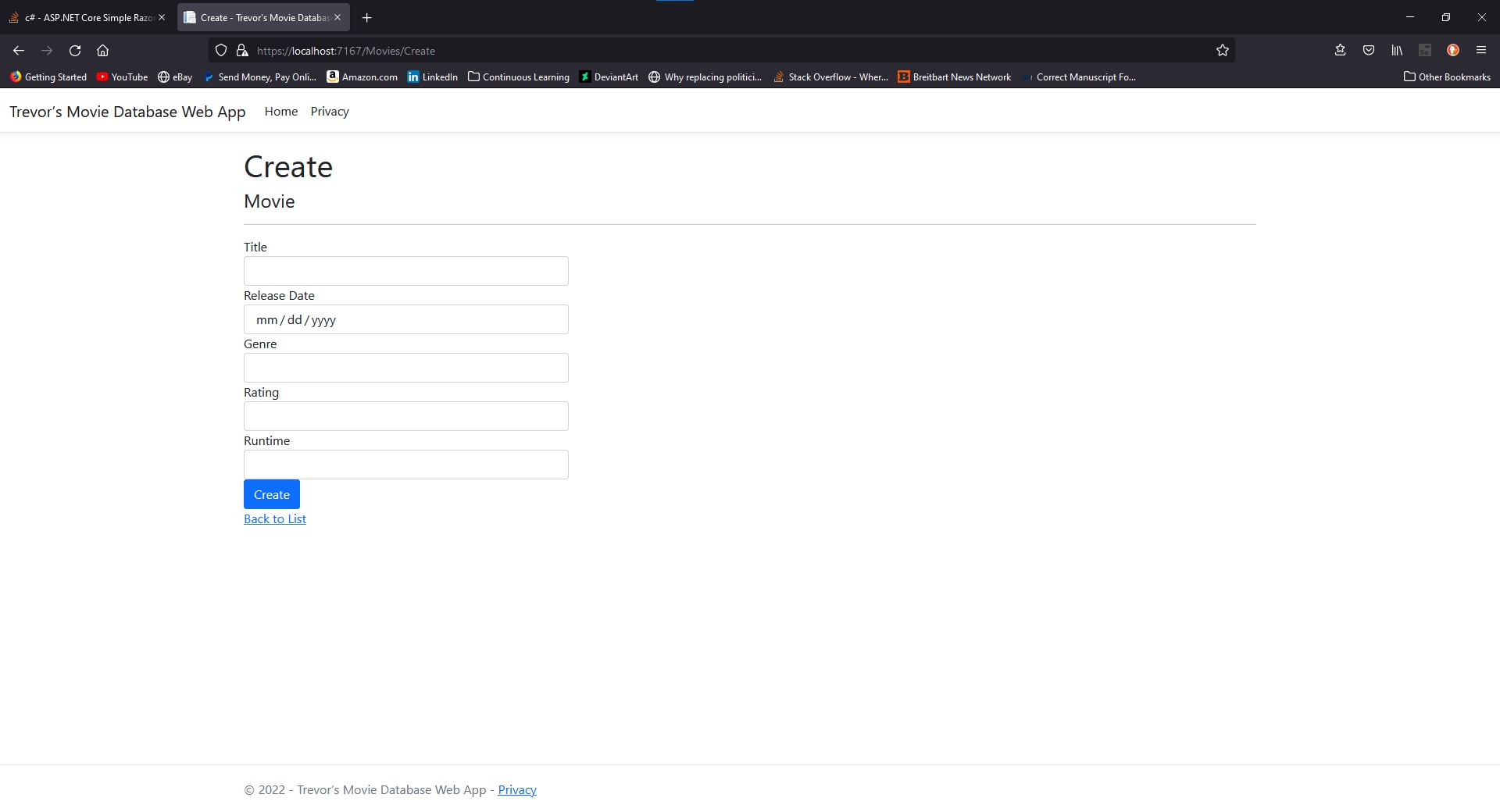Click the Runtime label
Screen dimensions: 1500x812
click(x=266, y=441)
